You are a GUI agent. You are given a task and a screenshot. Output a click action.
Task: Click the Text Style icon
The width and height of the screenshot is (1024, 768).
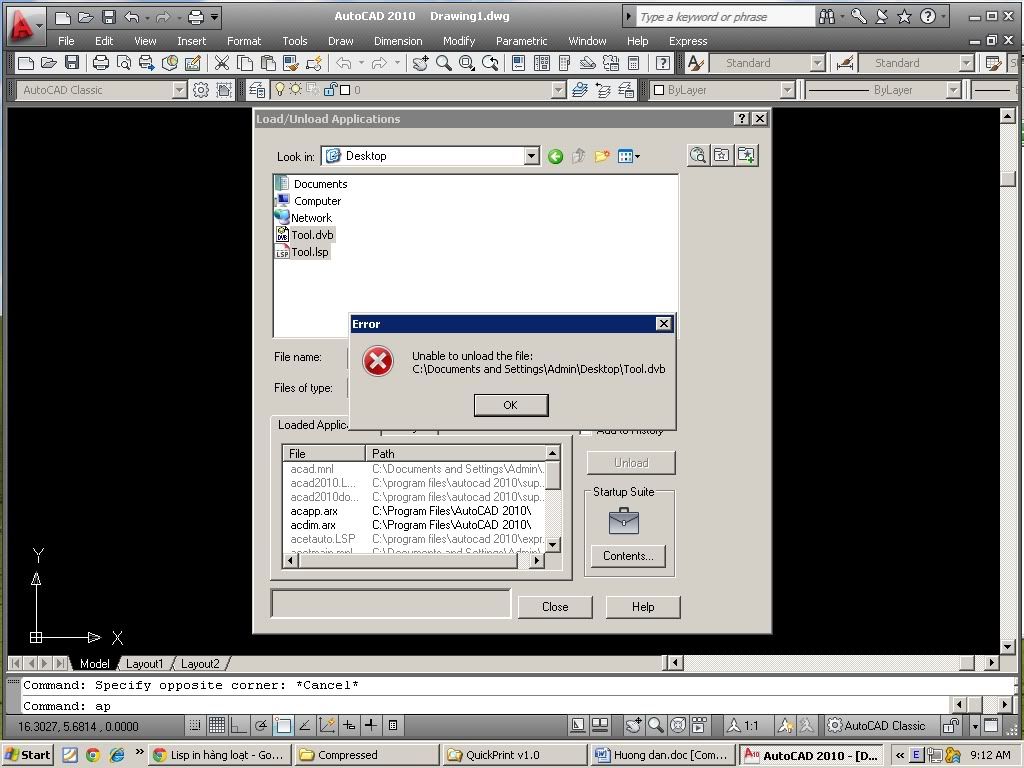[x=695, y=63]
